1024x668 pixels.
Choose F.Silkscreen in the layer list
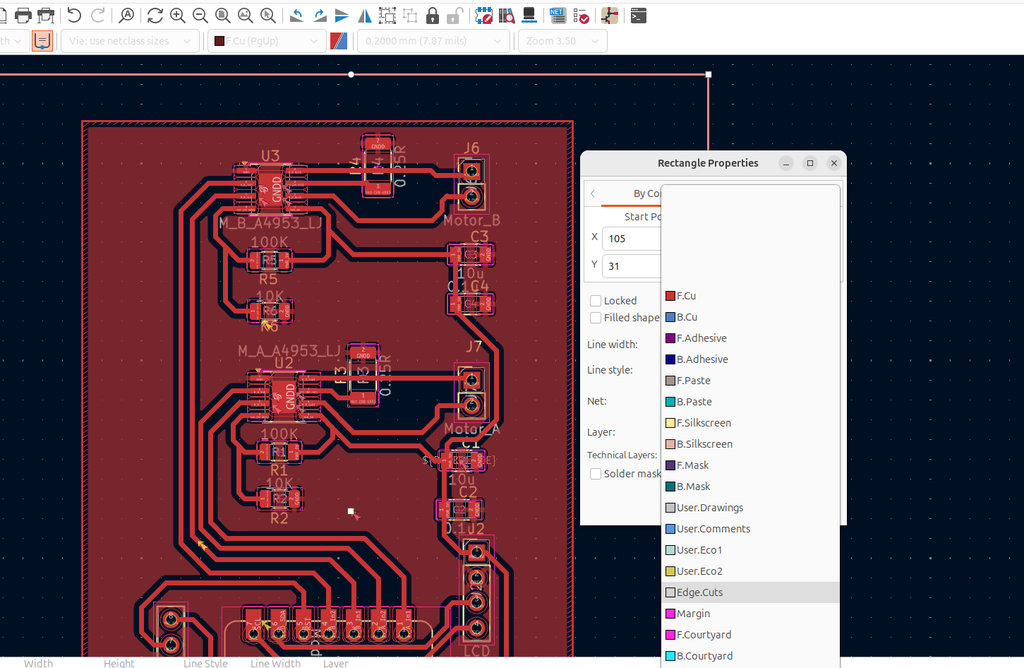click(x=703, y=423)
